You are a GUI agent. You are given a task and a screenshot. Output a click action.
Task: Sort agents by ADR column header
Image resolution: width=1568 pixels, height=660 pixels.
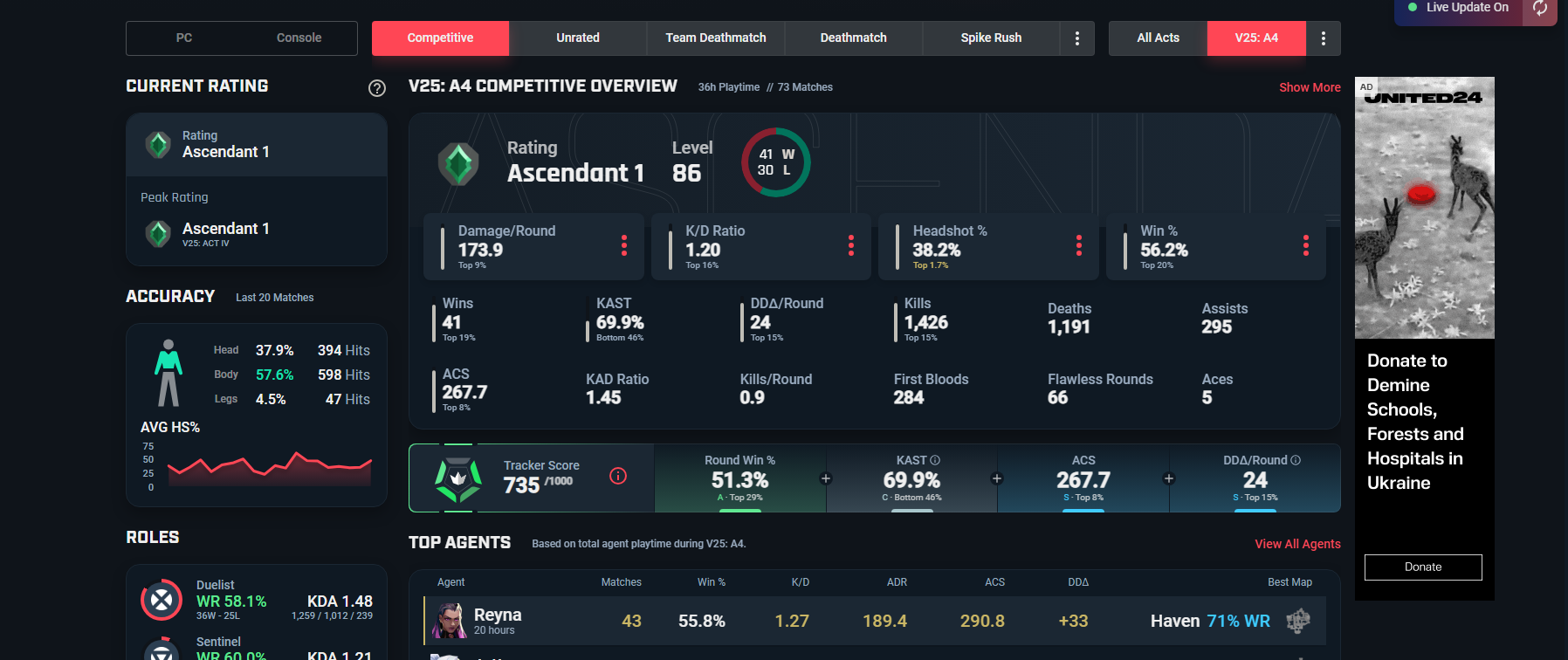click(x=897, y=582)
